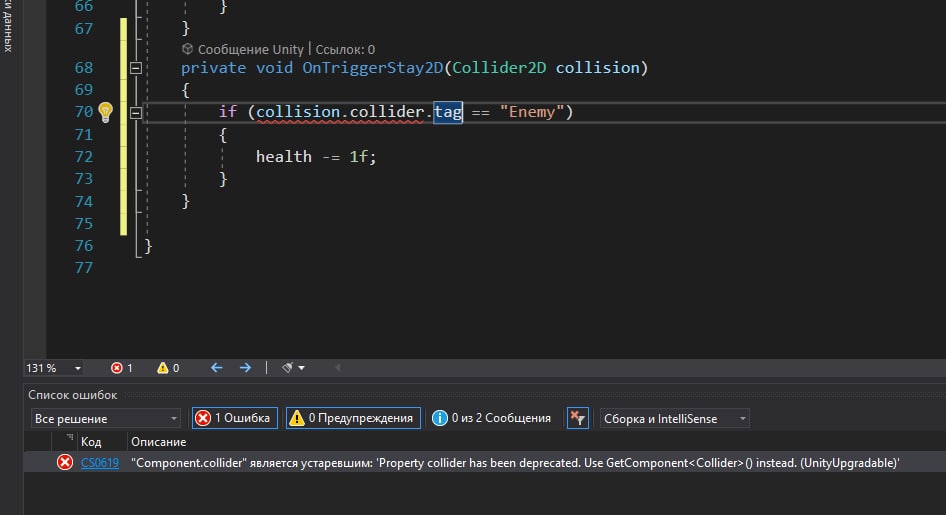Screen dimensions: 946x515
Task: Select the Component.collider deprecated error row
Action: 484,463
